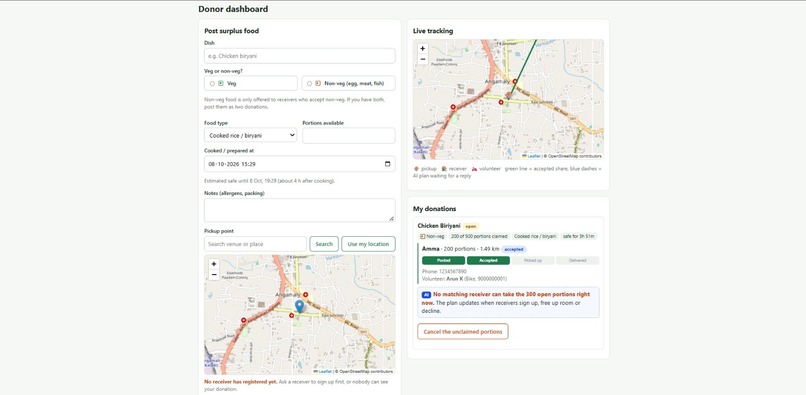Screen dimensions: 806x395
Task: Click the Donor dashboard heading
Action: tap(233, 9)
